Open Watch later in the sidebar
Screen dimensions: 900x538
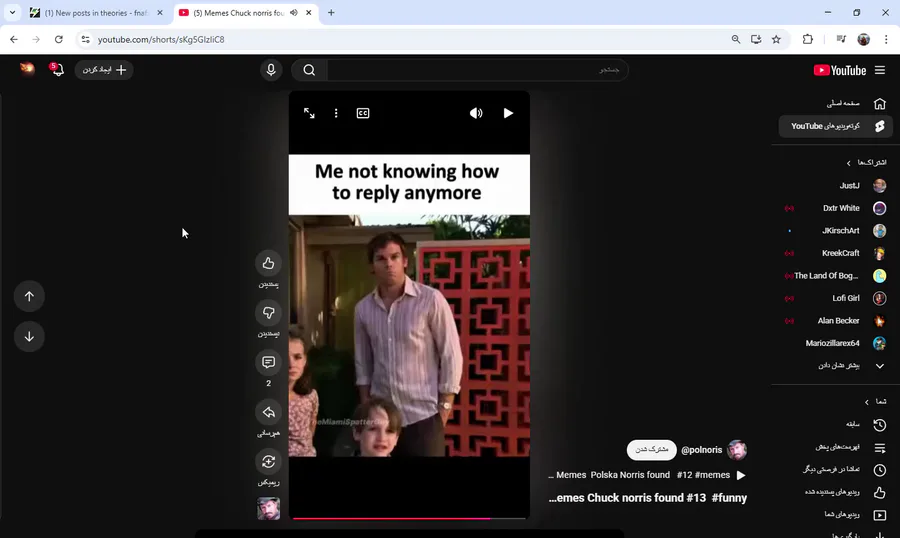(835, 470)
